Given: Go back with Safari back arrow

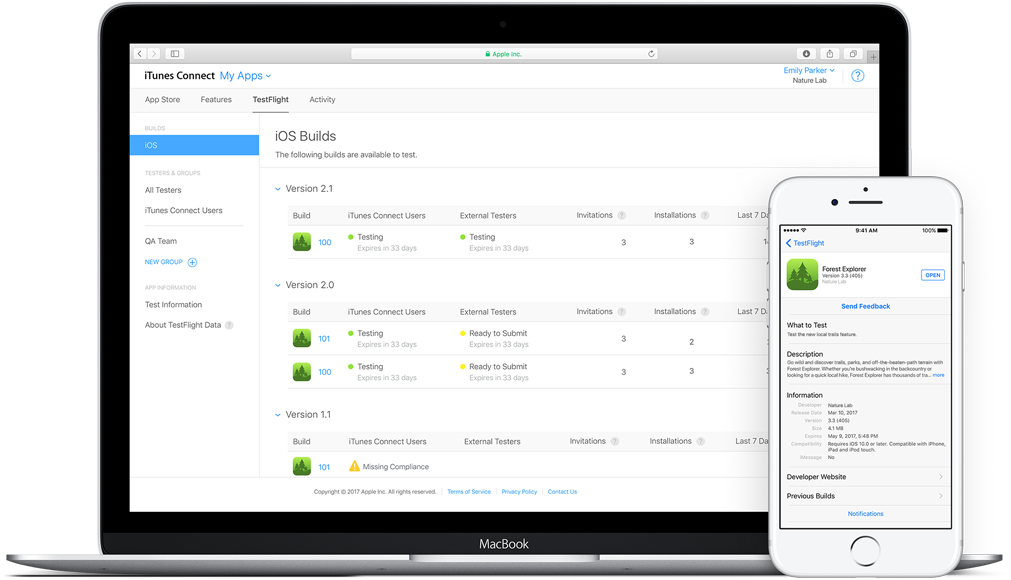Looking at the screenshot, I should click(x=140, y=53).
